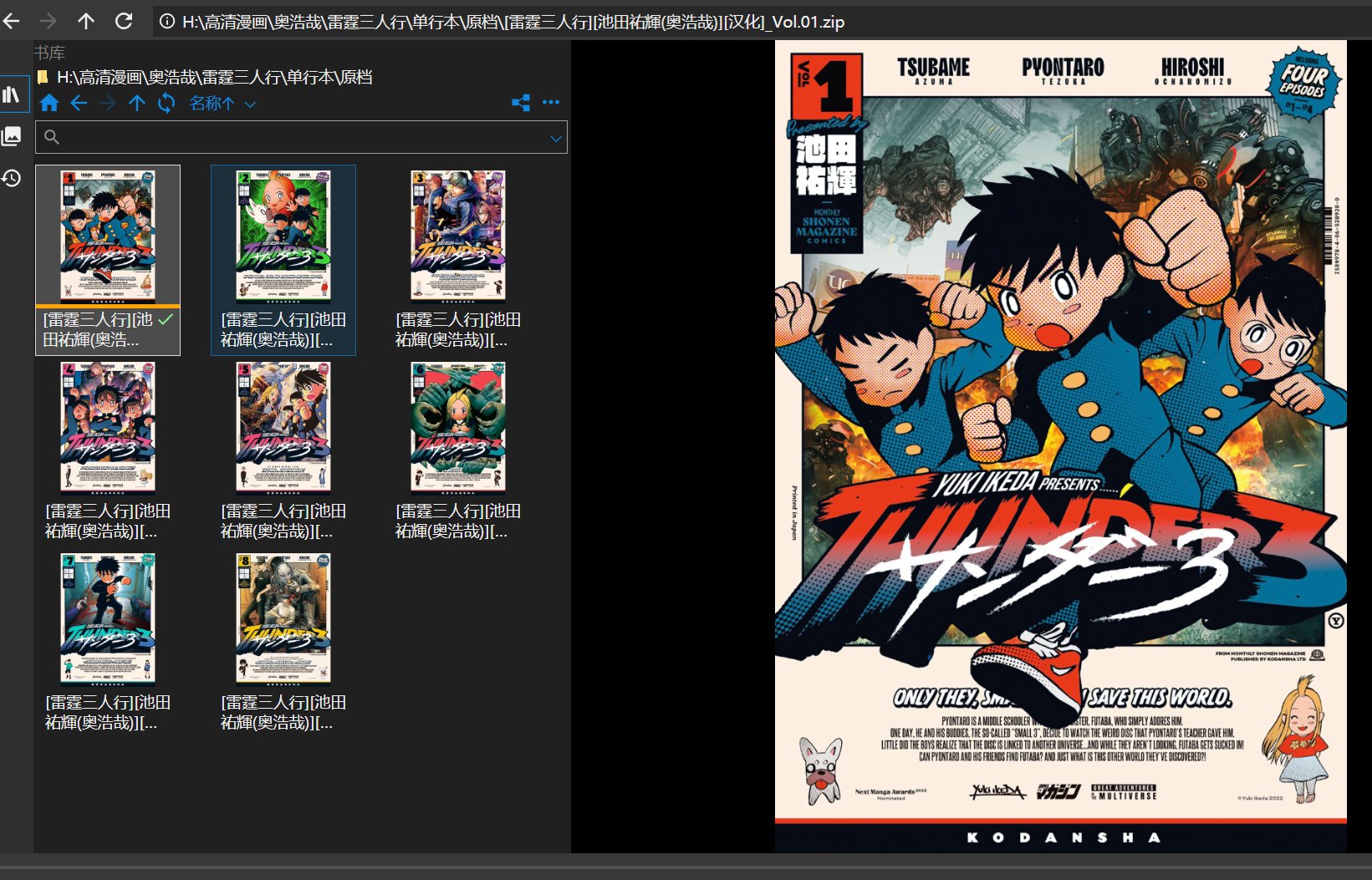Select the Vol.4 cover thumbnail
This screenshot has width=1372, height=880.
[108, 427]
